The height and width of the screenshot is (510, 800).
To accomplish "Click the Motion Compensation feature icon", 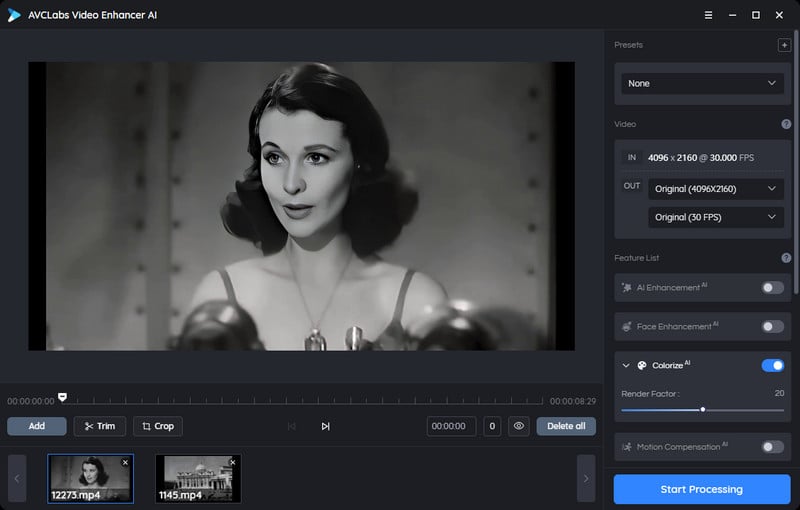I will tap(627, 447).
